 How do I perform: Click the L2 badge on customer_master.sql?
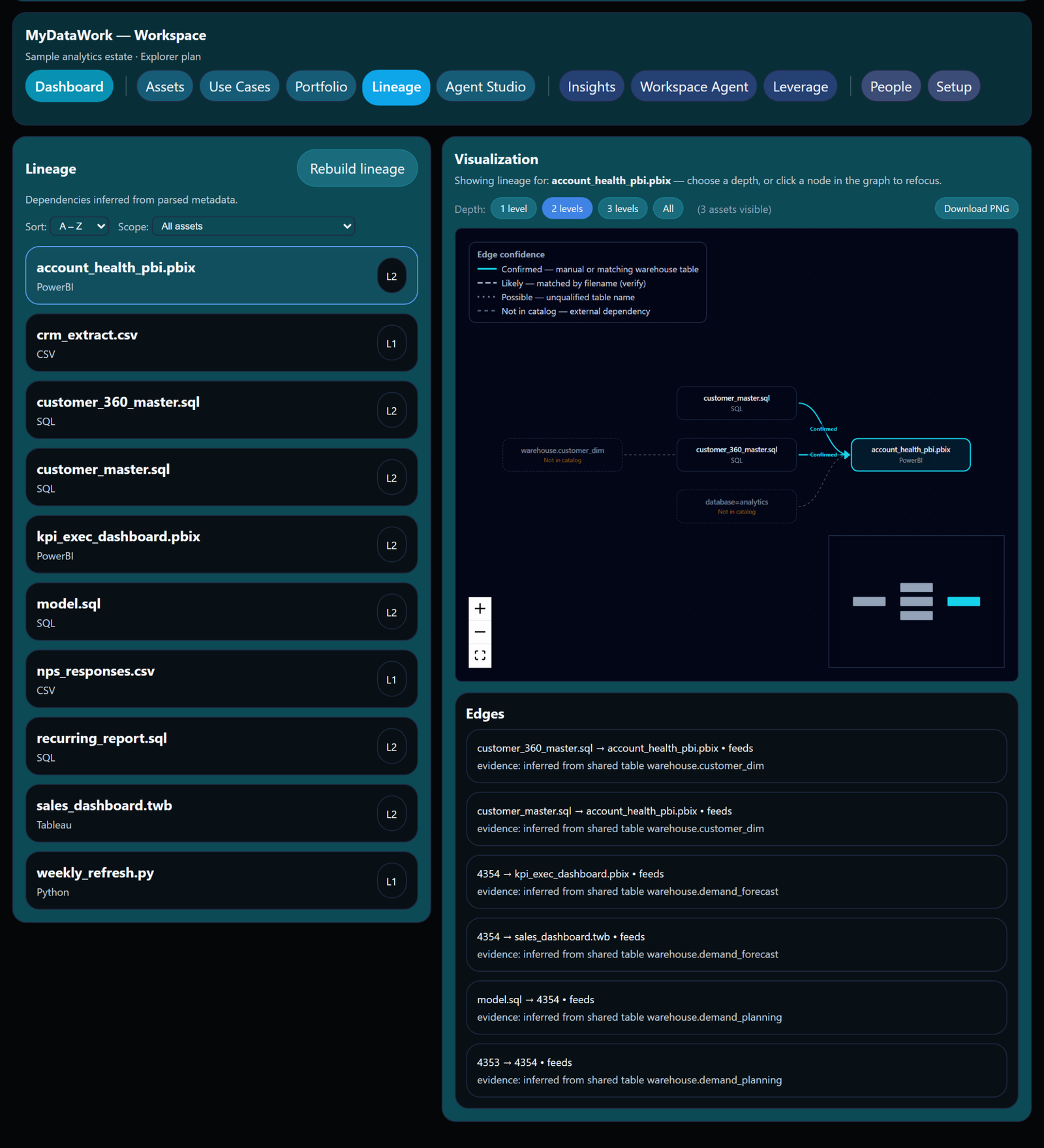(391, 478)
